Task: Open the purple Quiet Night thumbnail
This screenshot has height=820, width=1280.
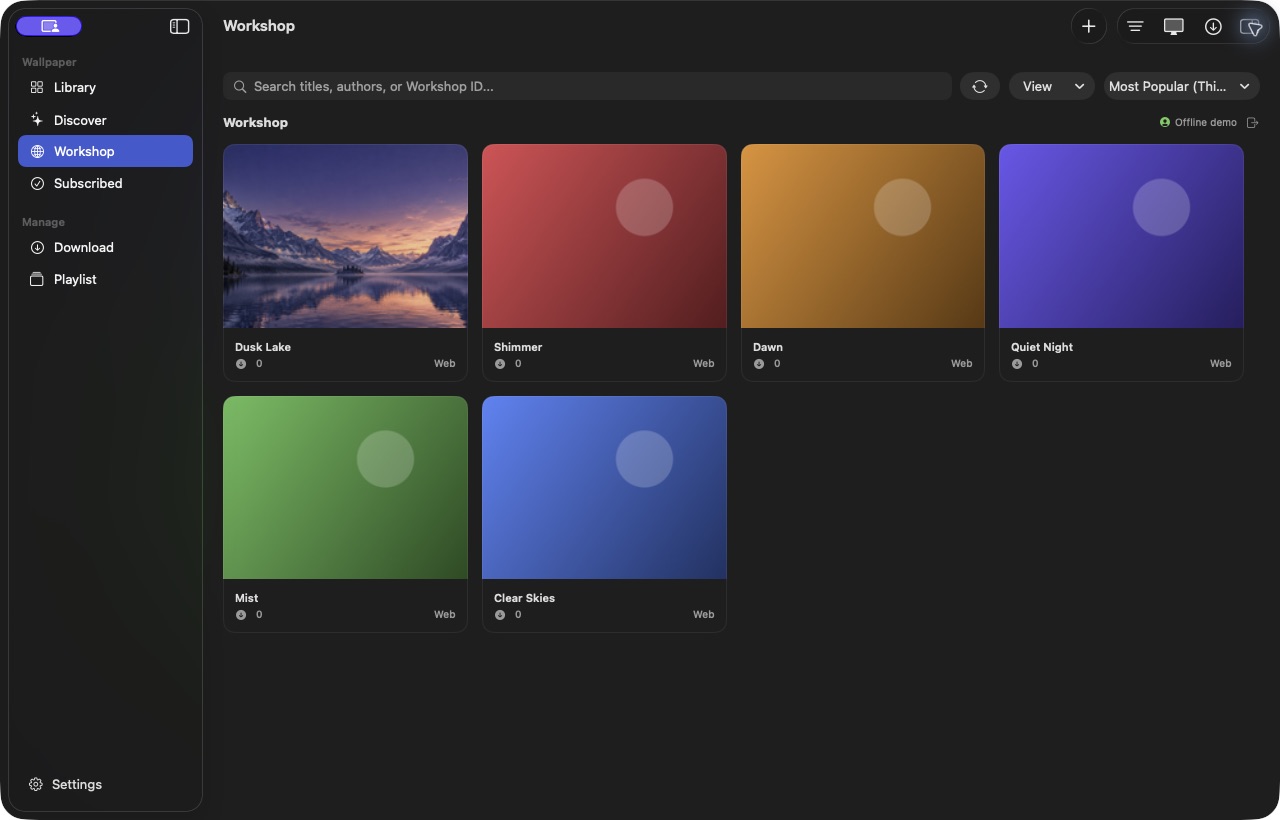Action: coord(1121,236)
